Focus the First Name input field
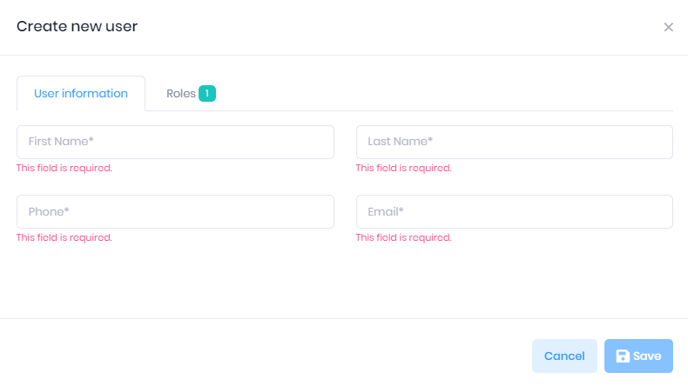This screenshot has height=386, width=688. click(176, 142)
